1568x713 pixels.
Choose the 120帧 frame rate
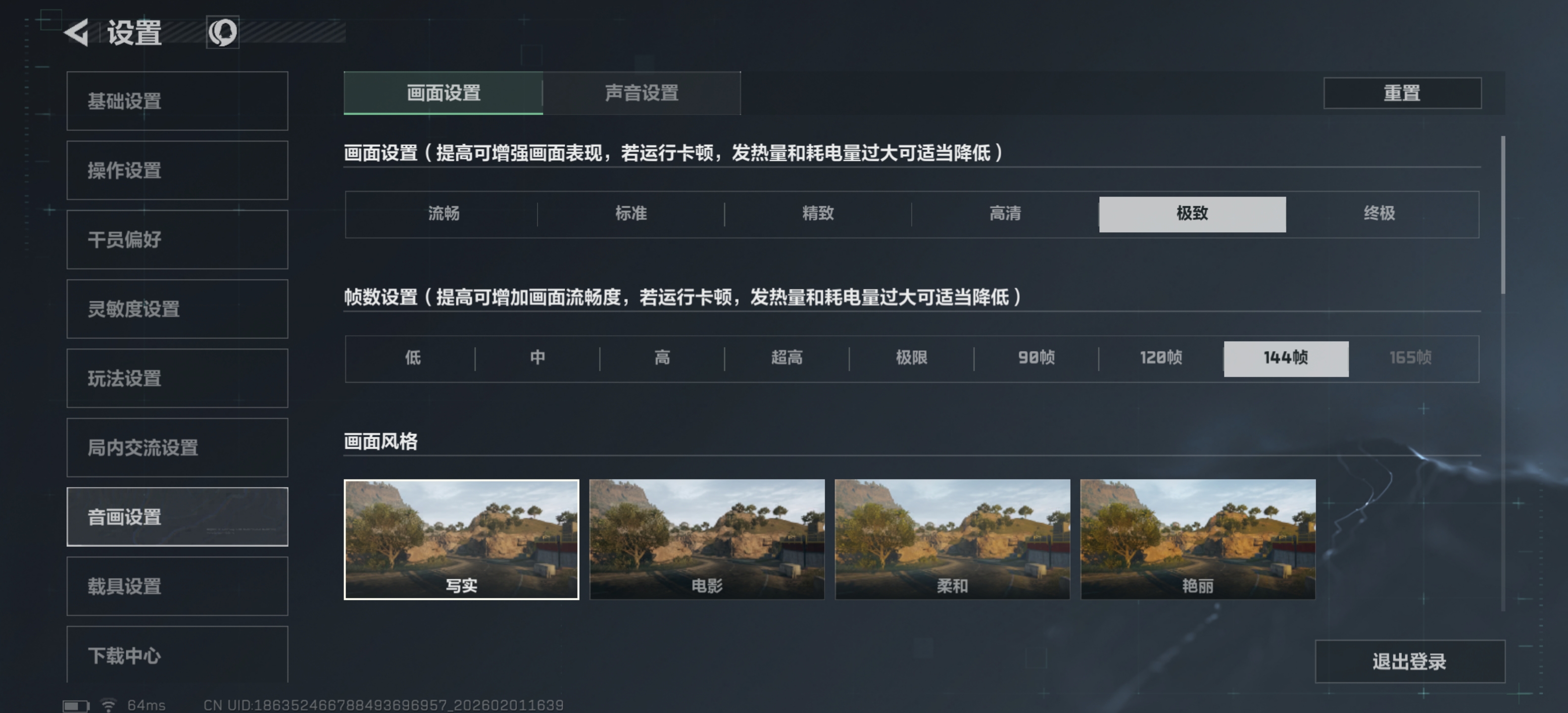pos(1161,358)
